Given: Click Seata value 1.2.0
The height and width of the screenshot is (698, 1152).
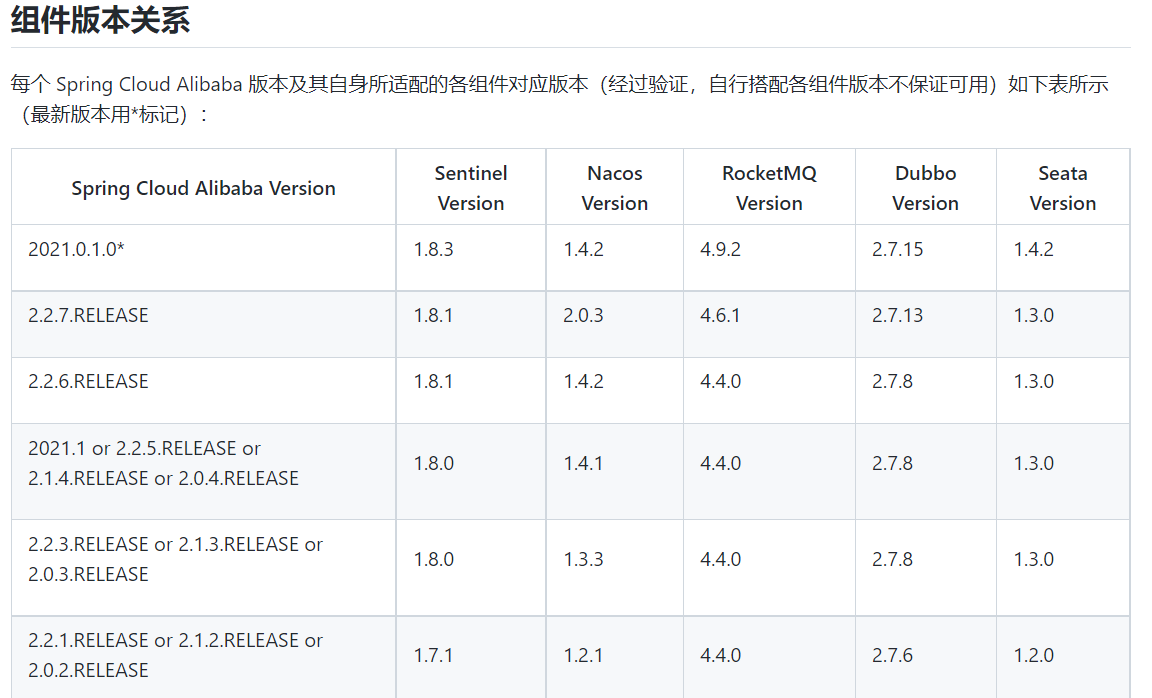Looking at the screenshot, I should coord(1034,655).
